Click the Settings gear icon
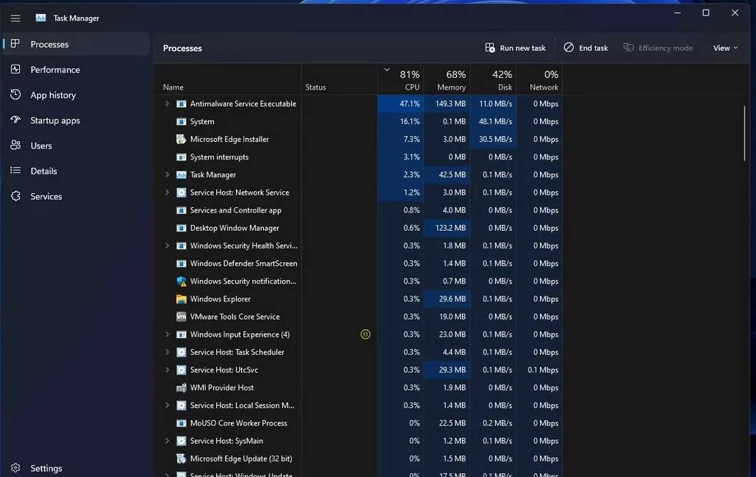 15,468
